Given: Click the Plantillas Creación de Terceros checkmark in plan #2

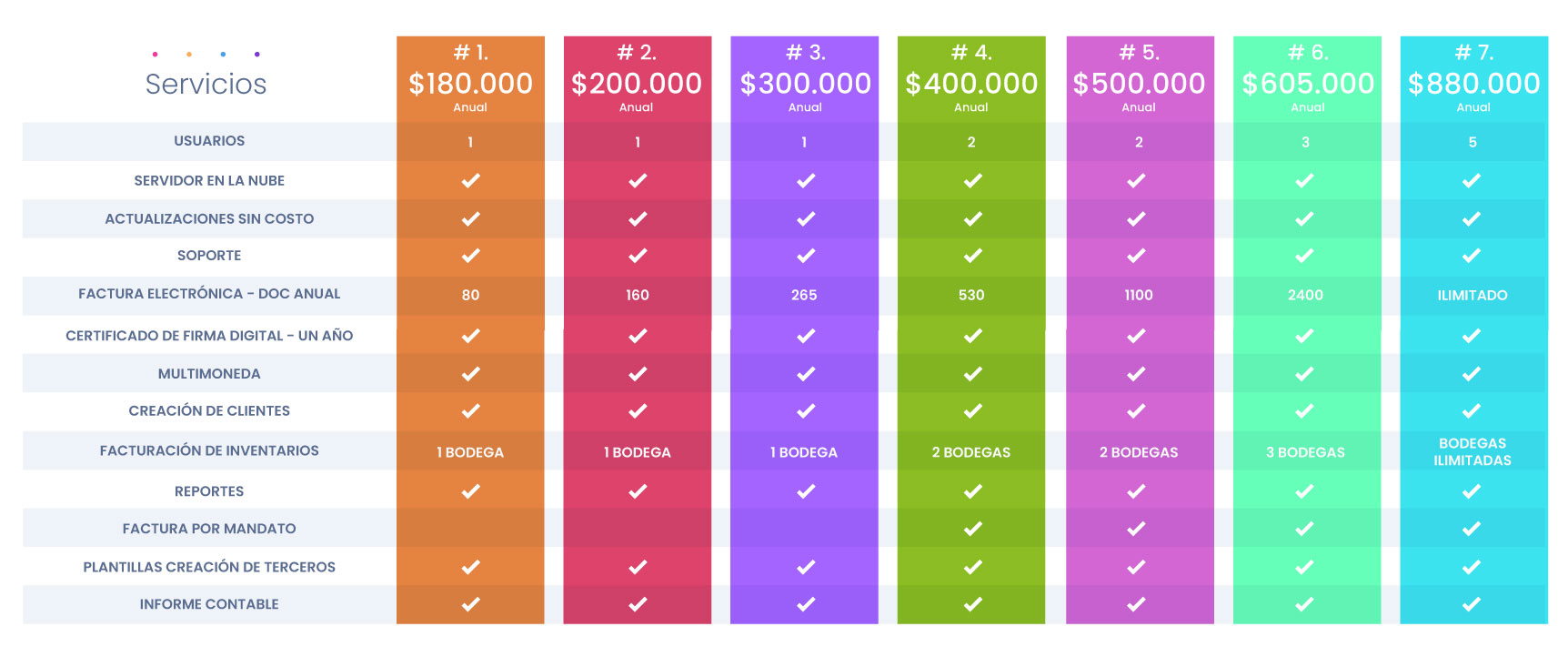Looking at the screenshot, I should coord(638,567).
